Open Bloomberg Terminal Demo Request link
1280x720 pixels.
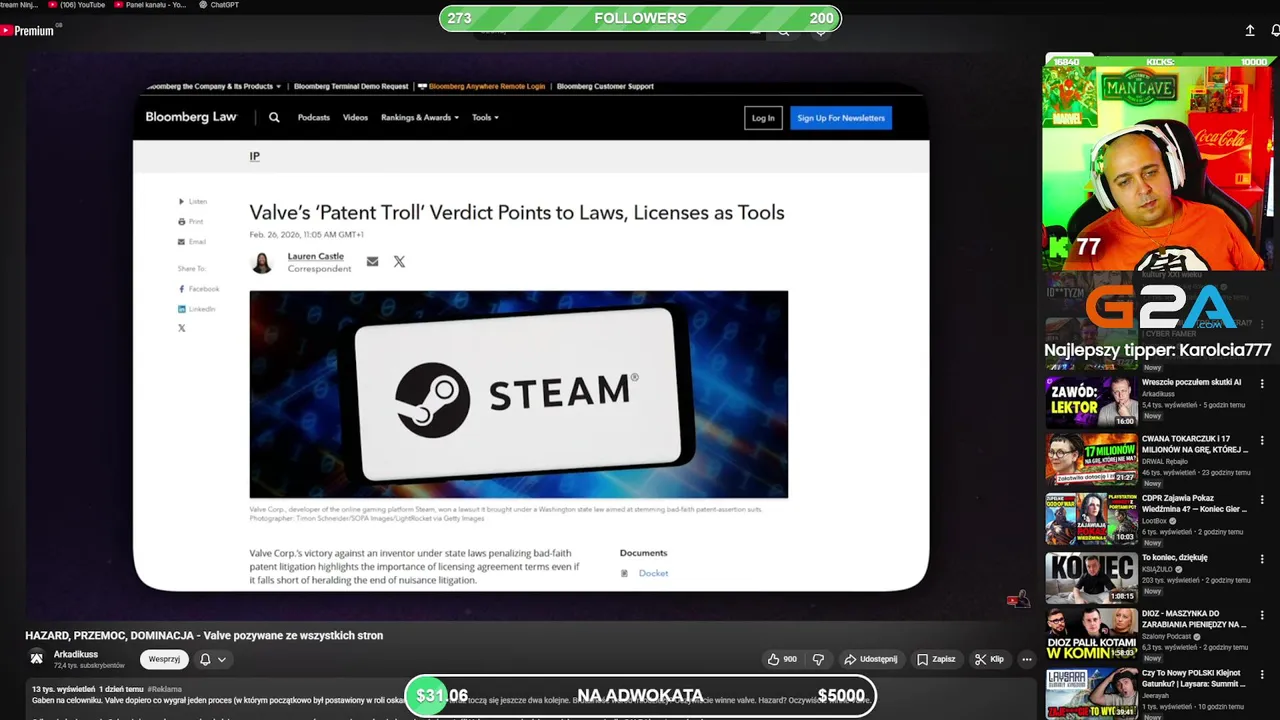pyautogui.click(x=351, y=86)
